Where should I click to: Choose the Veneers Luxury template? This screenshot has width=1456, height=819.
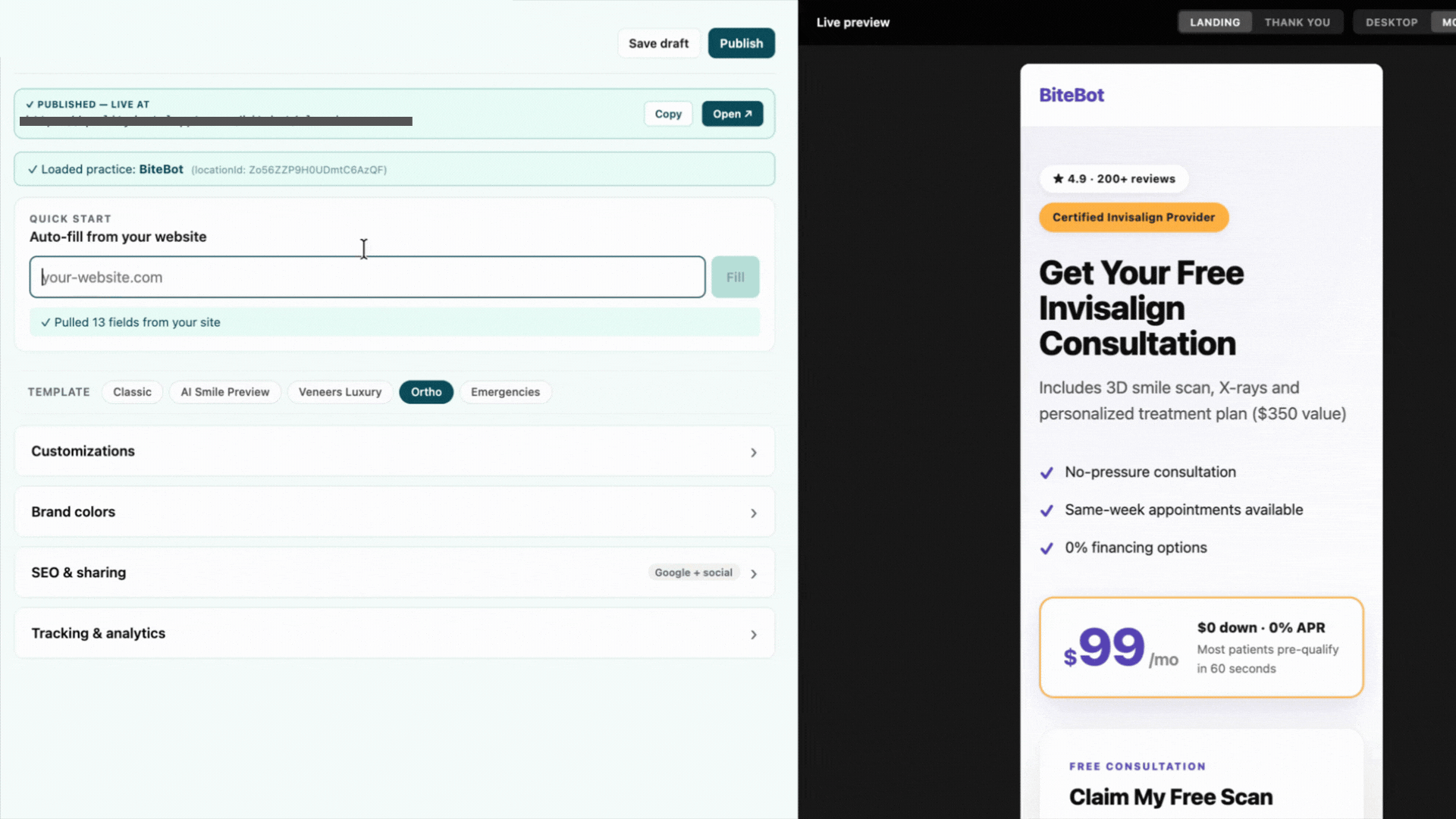(340, 392)
